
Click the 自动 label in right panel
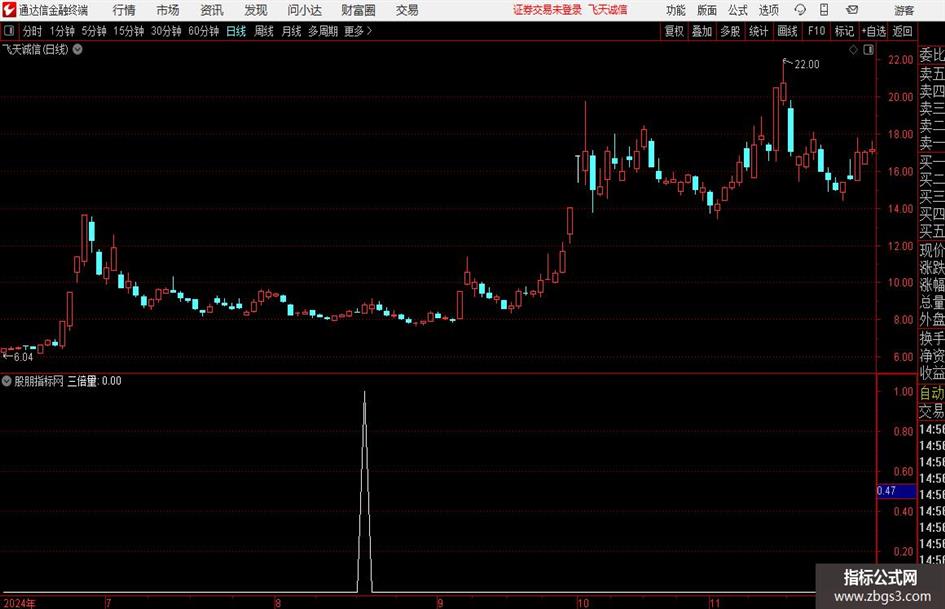point(932,393)
